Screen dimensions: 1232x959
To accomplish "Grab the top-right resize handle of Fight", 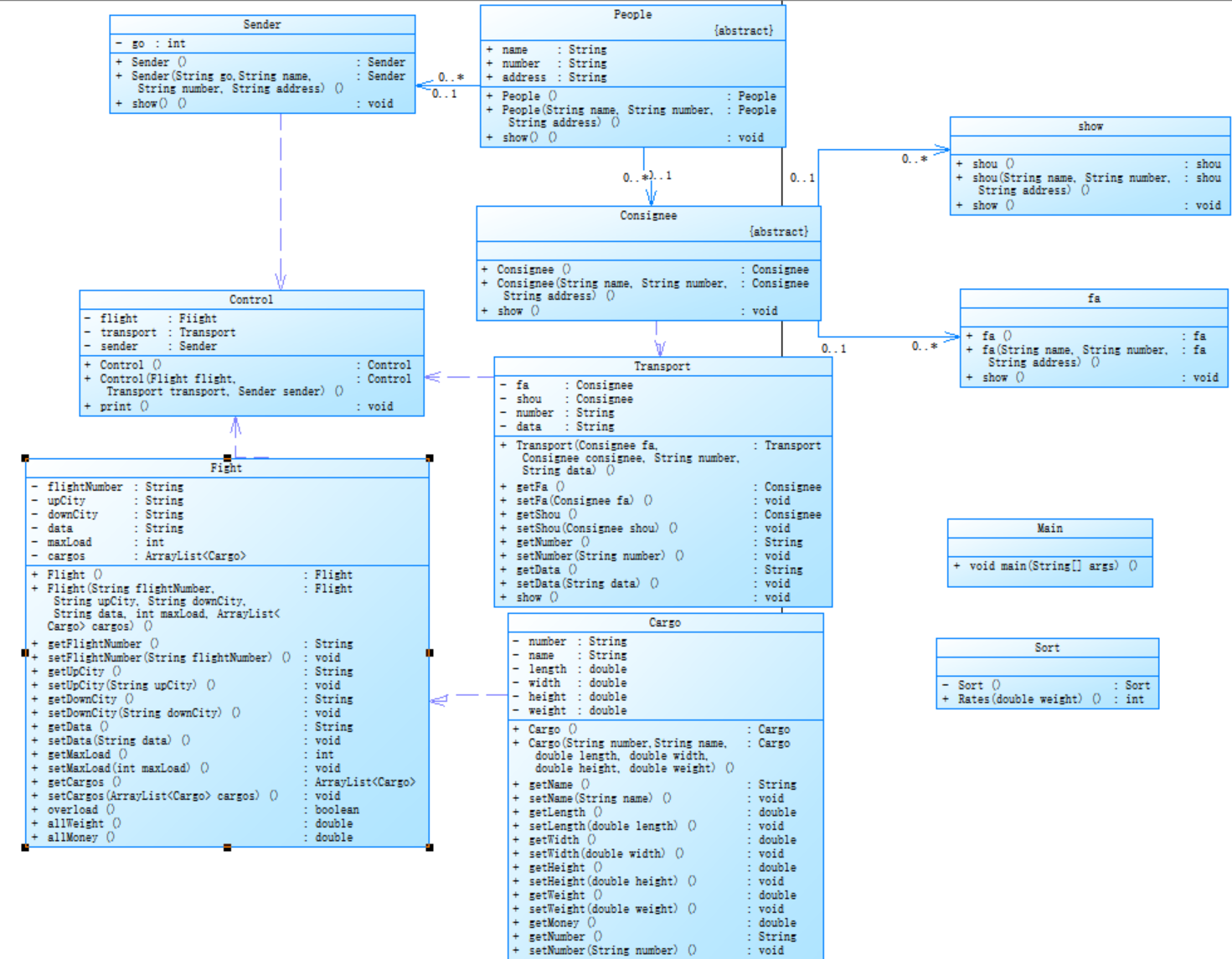I will click(x=430, y=458).
